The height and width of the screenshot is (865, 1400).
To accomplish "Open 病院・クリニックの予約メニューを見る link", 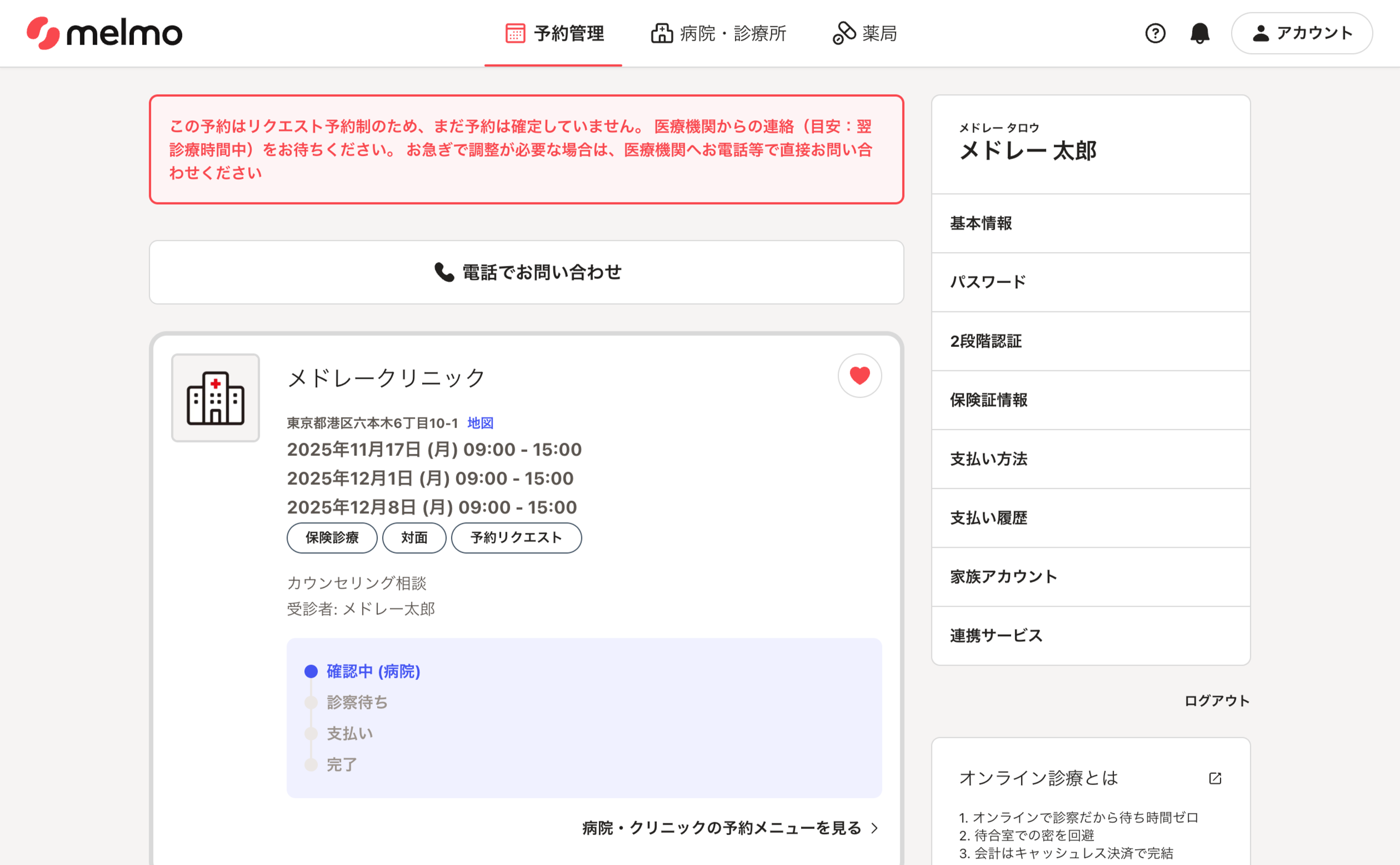I will [731, 828].
